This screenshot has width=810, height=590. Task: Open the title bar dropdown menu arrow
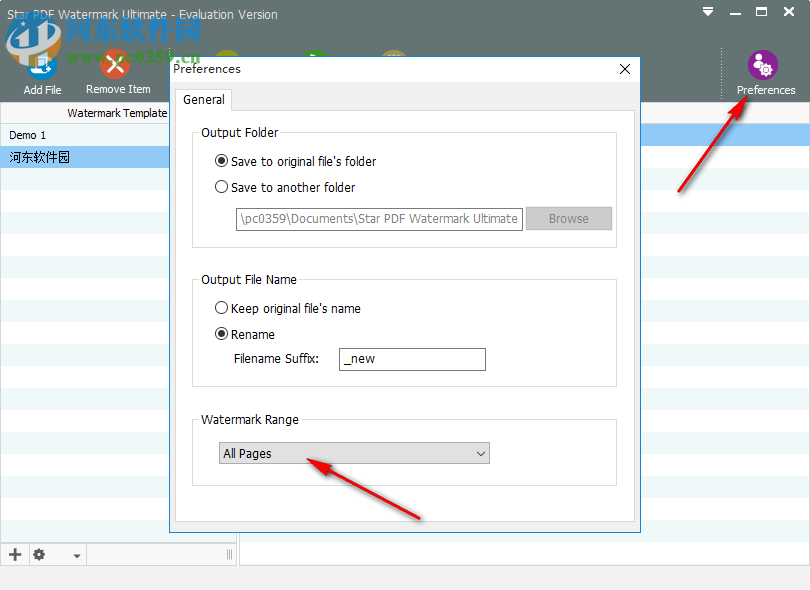pos(708,11)
